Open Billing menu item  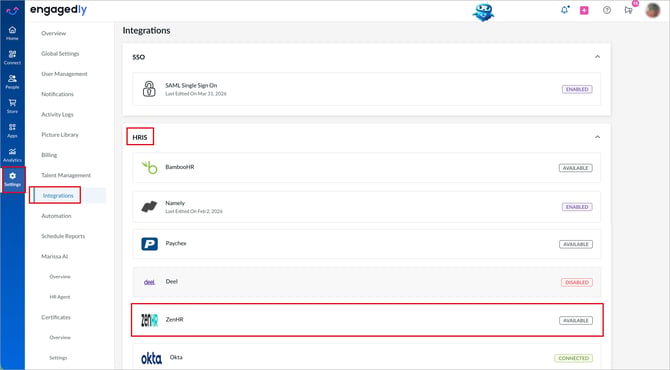(x=49, y=155)
